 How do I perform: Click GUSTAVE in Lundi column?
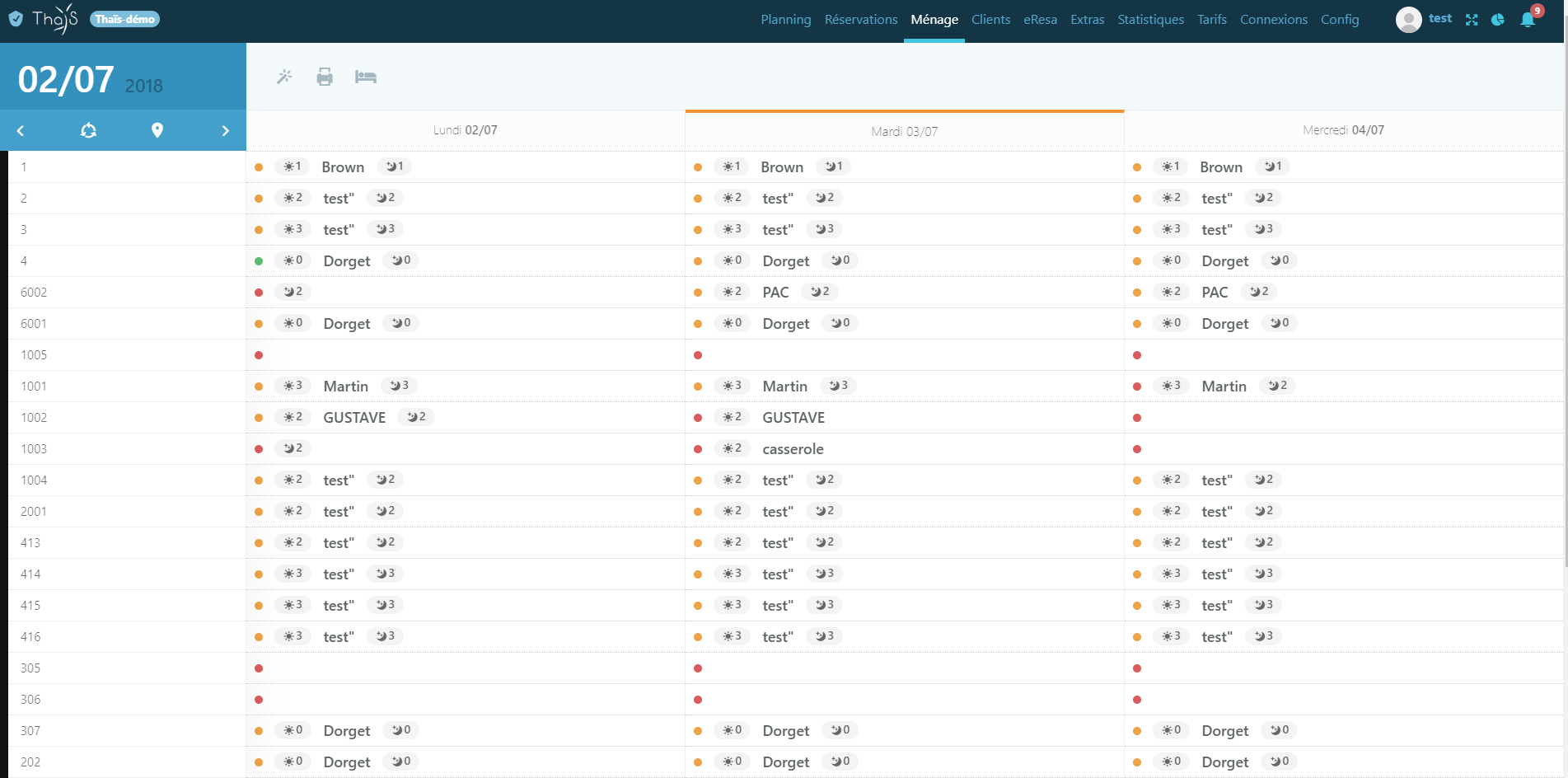tap(354, 418)
